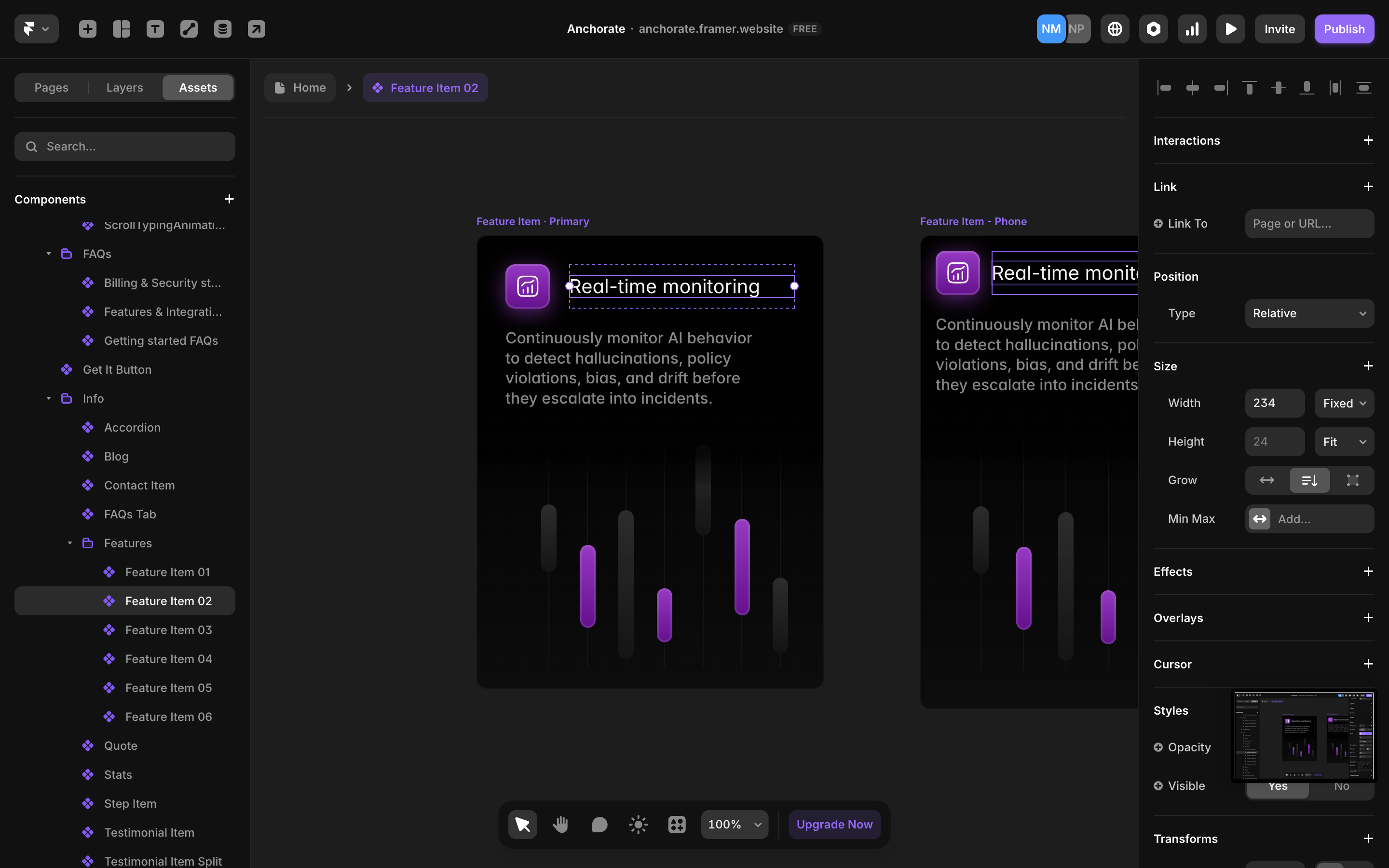Click the Preview play button

(1230, 29)
